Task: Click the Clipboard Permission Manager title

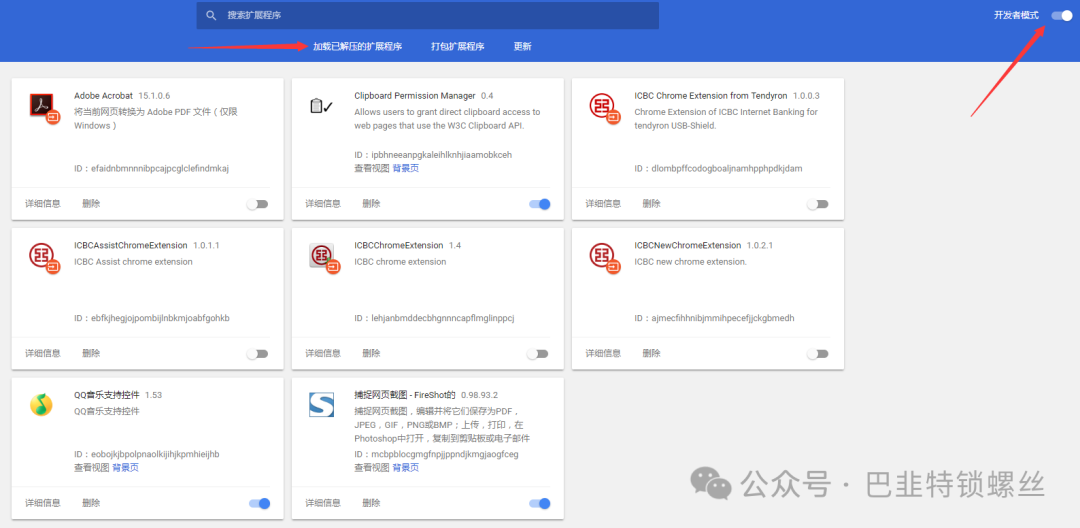Action: pyautogui.click(x=415, y=96)
